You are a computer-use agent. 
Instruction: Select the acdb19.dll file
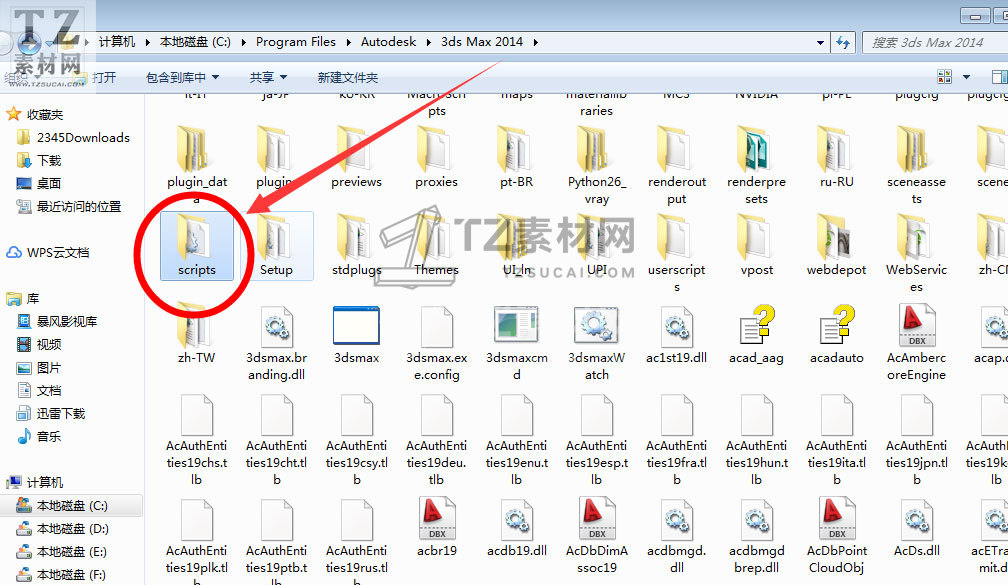click(516, 527)
